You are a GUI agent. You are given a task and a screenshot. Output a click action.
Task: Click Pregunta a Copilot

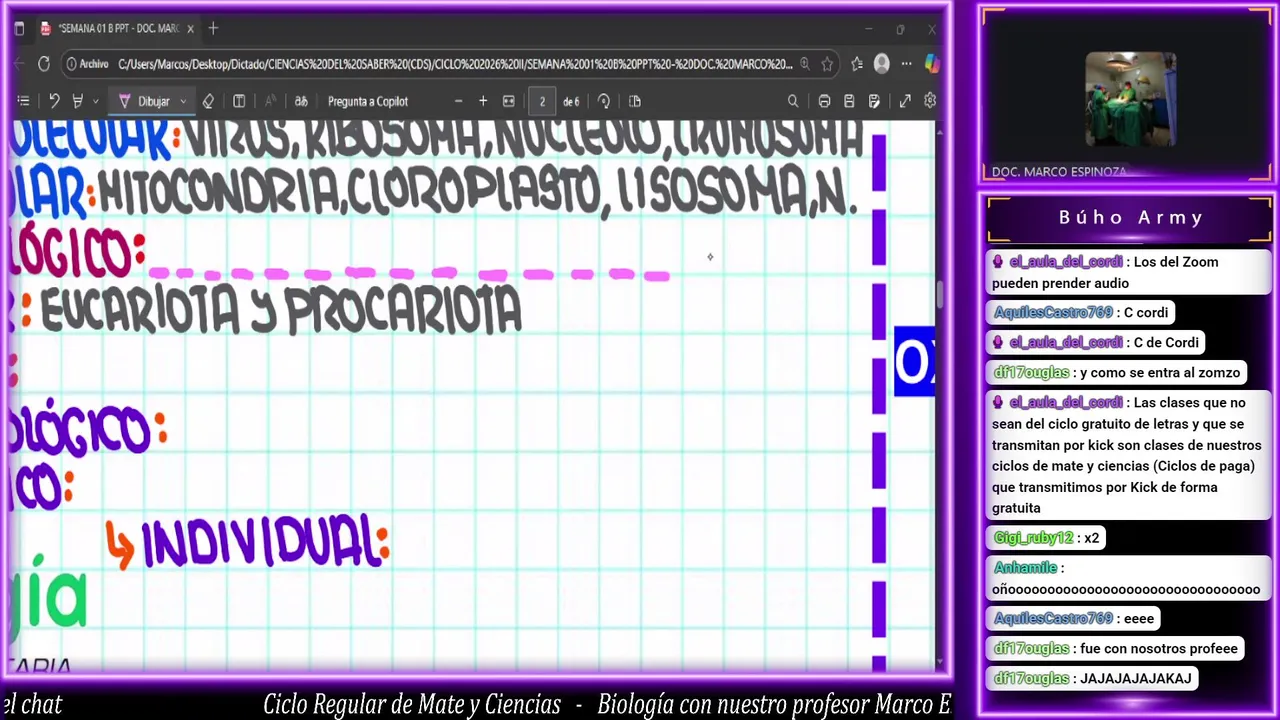click(368, 101)
